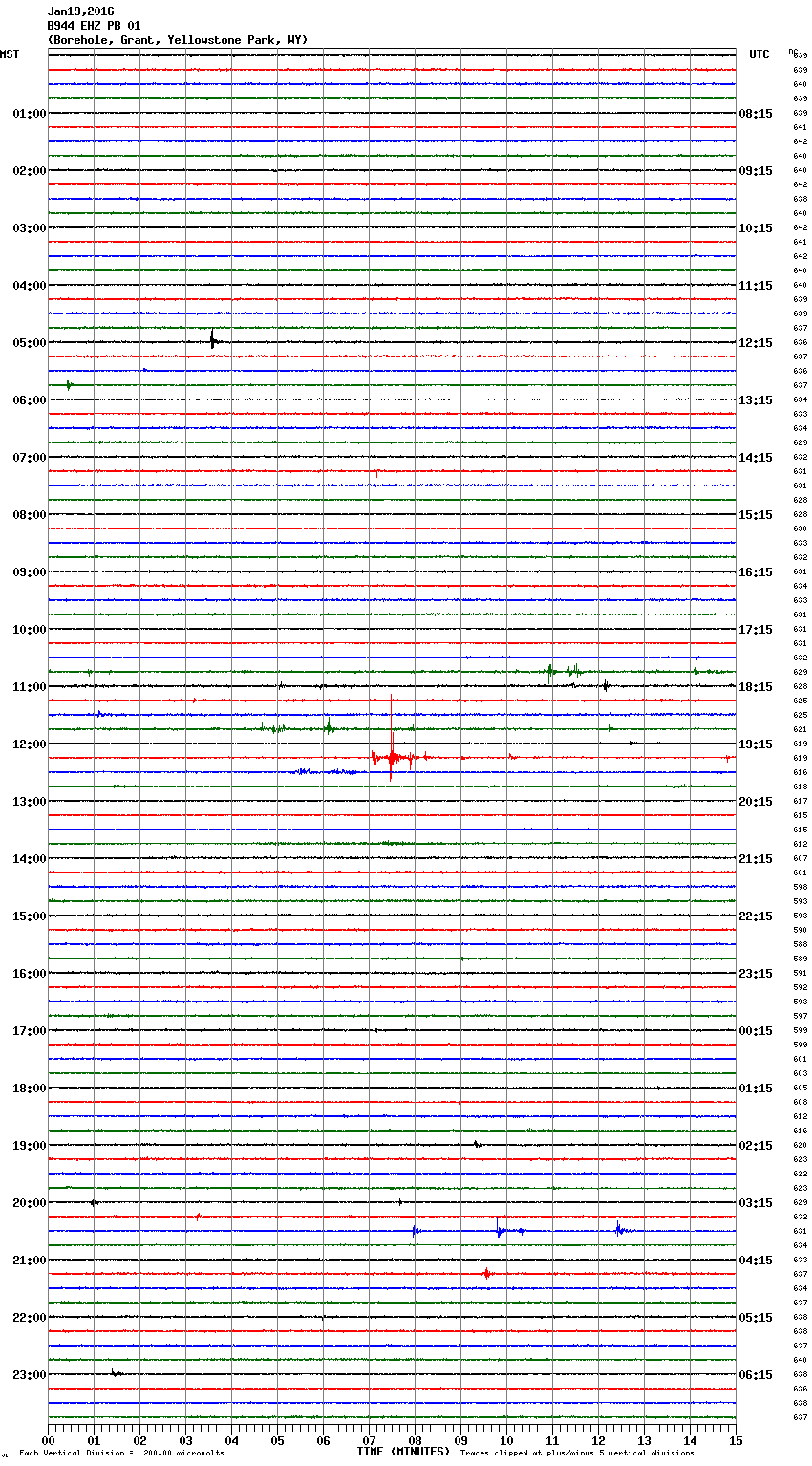Click the Traces clipped at plus/minus footer note
The height and width of the screenshot is (1466, 812).
tap(577, 1453)
